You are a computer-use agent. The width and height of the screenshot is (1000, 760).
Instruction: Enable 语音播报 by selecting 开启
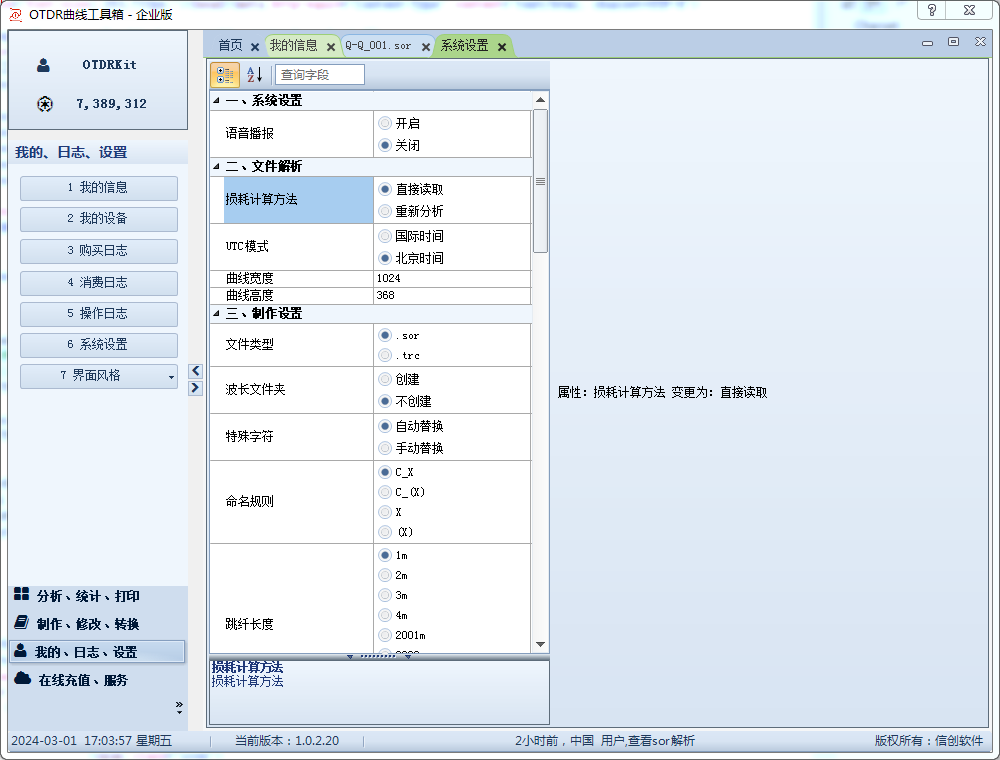385,123
